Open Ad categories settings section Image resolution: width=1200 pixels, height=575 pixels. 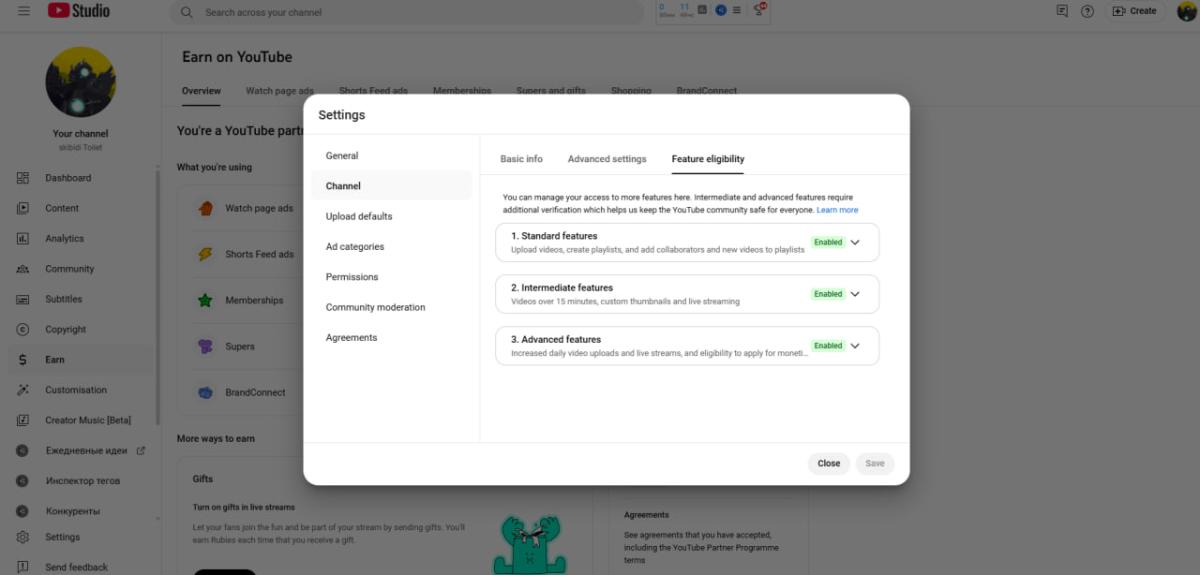[x=391, y=247]
